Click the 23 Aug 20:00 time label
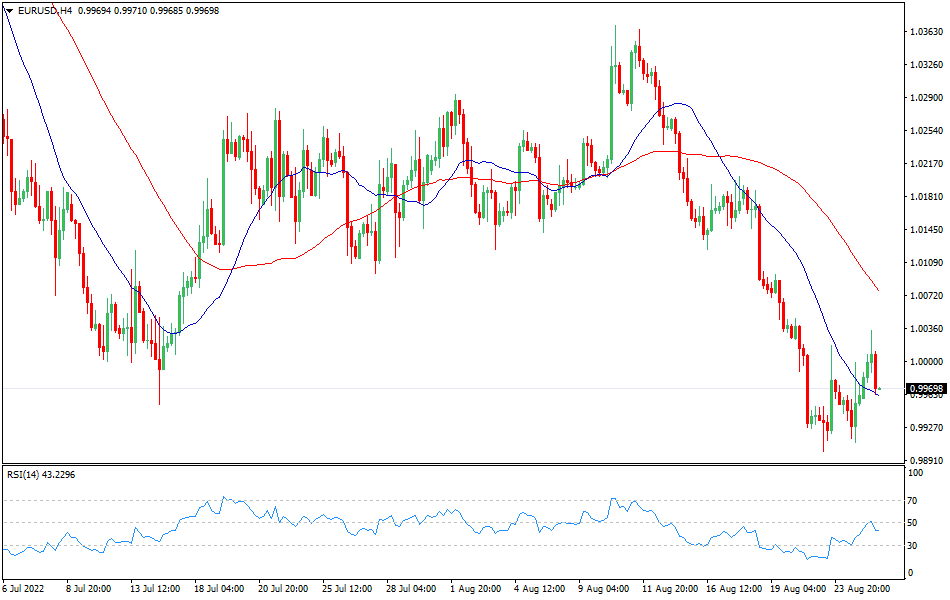Image resolution: width=950 pixels, height=600 pixels. point(862,589)
